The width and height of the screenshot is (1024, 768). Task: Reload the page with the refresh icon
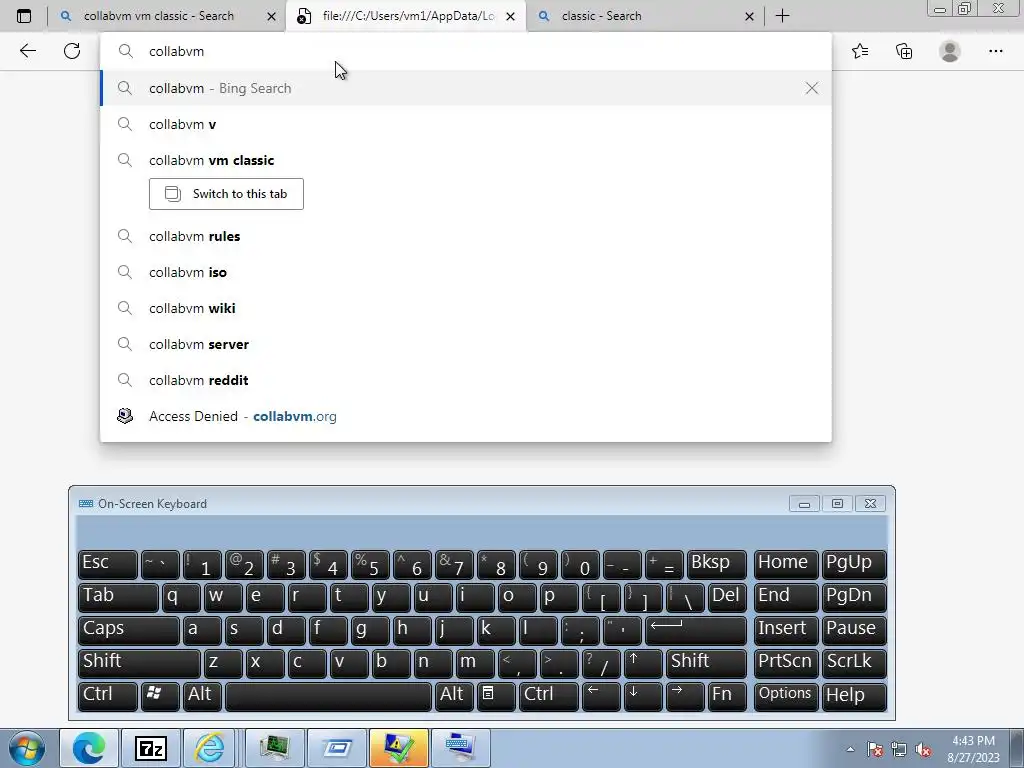pos(72,51)
